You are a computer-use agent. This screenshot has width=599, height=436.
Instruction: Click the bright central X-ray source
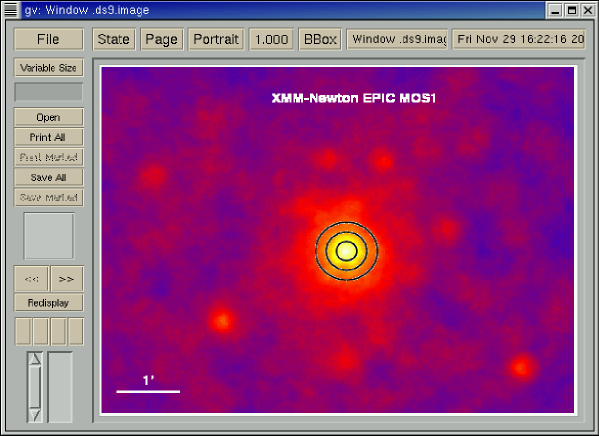tap(346, 251)
